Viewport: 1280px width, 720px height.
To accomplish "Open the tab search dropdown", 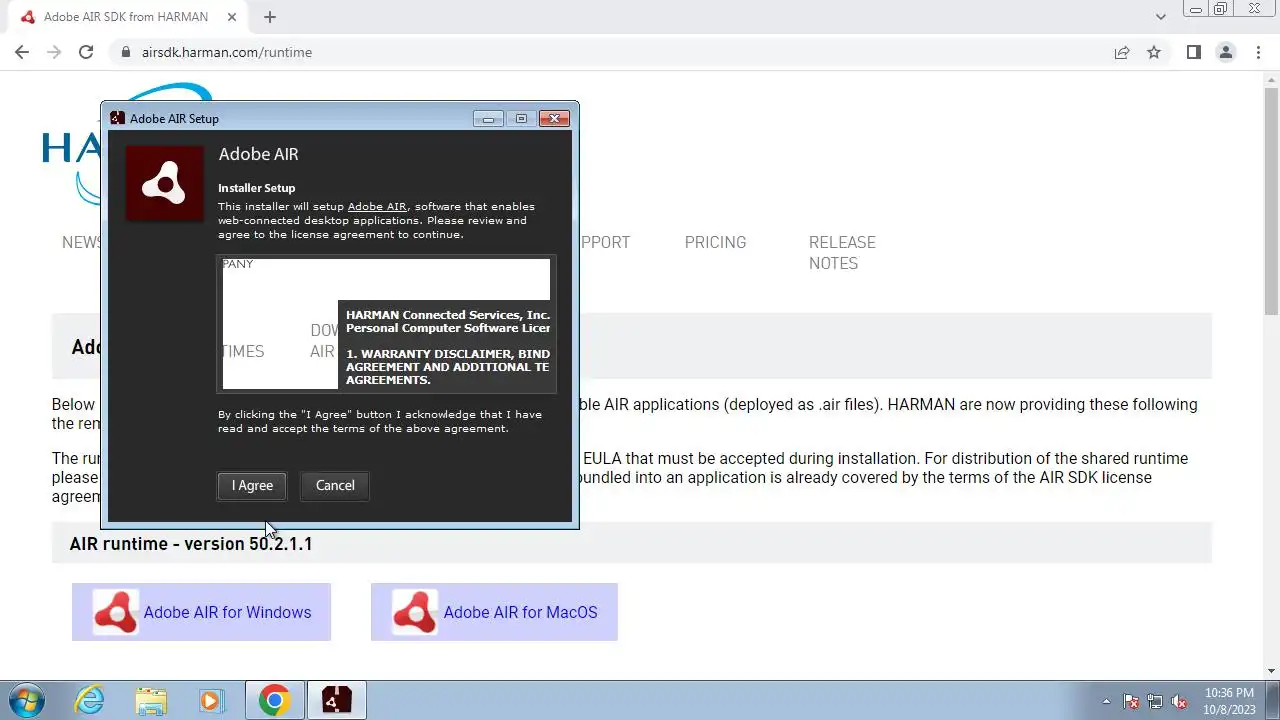I will 1160,17.
